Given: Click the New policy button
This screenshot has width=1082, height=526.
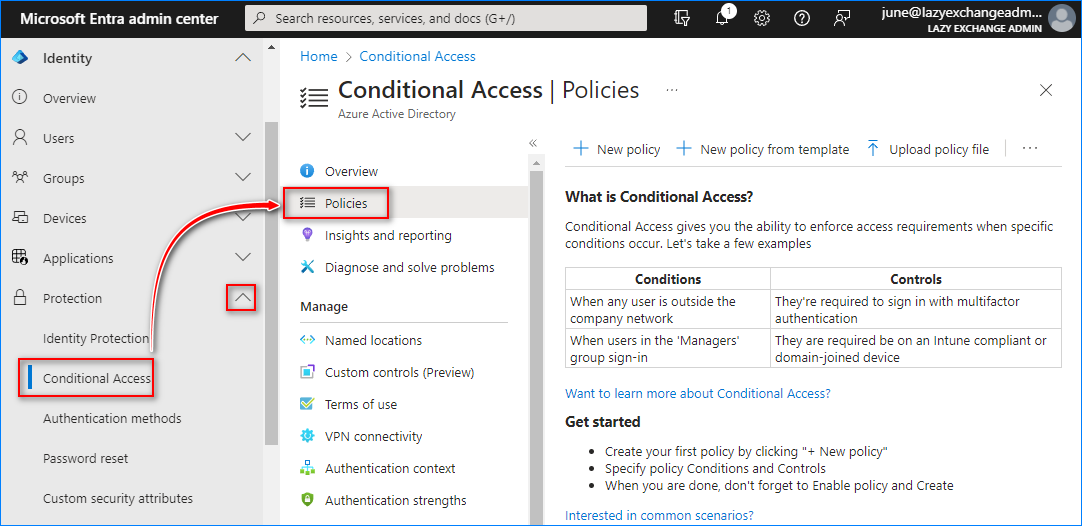Looking at the screenshot, I should (x=617, y=149).
